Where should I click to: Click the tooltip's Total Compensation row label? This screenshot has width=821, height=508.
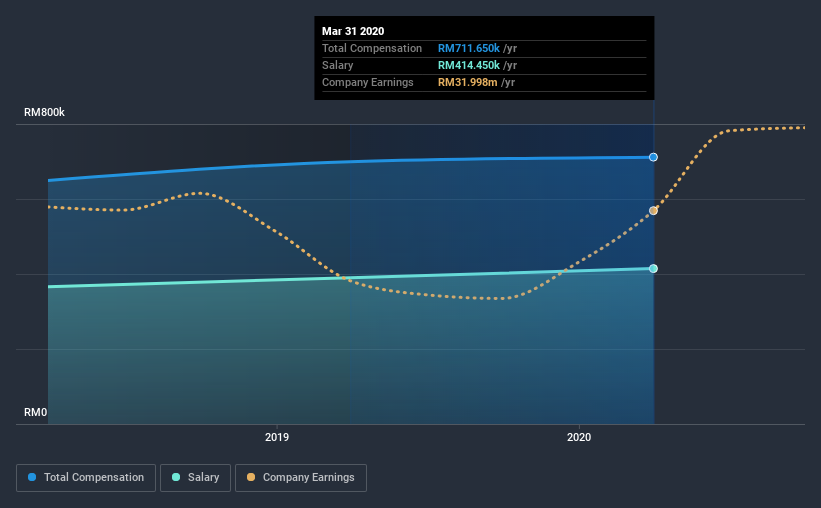pyautogui.click(x=372, y=48)
